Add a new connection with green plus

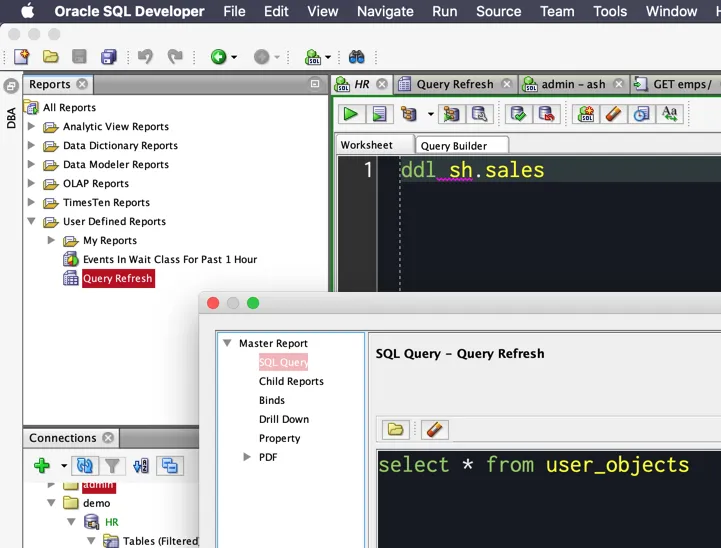point(42,466)
